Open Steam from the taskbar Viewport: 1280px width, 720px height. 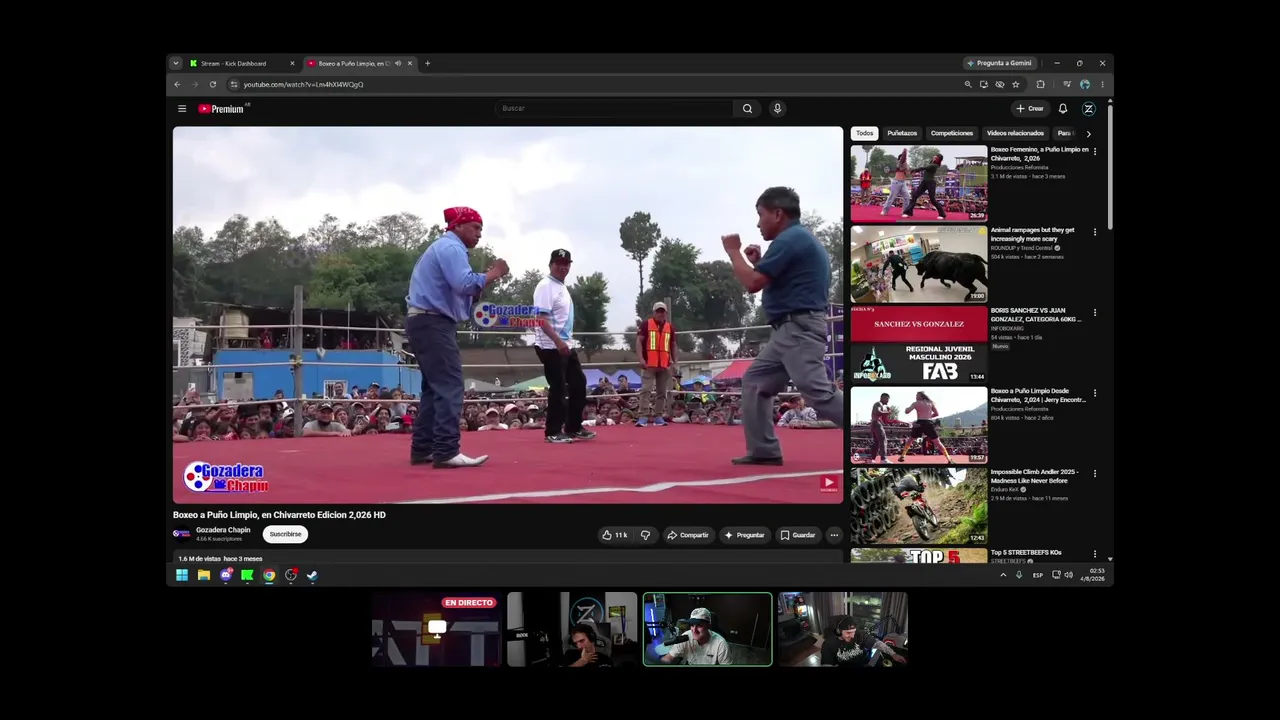click(x=312, y=575)
